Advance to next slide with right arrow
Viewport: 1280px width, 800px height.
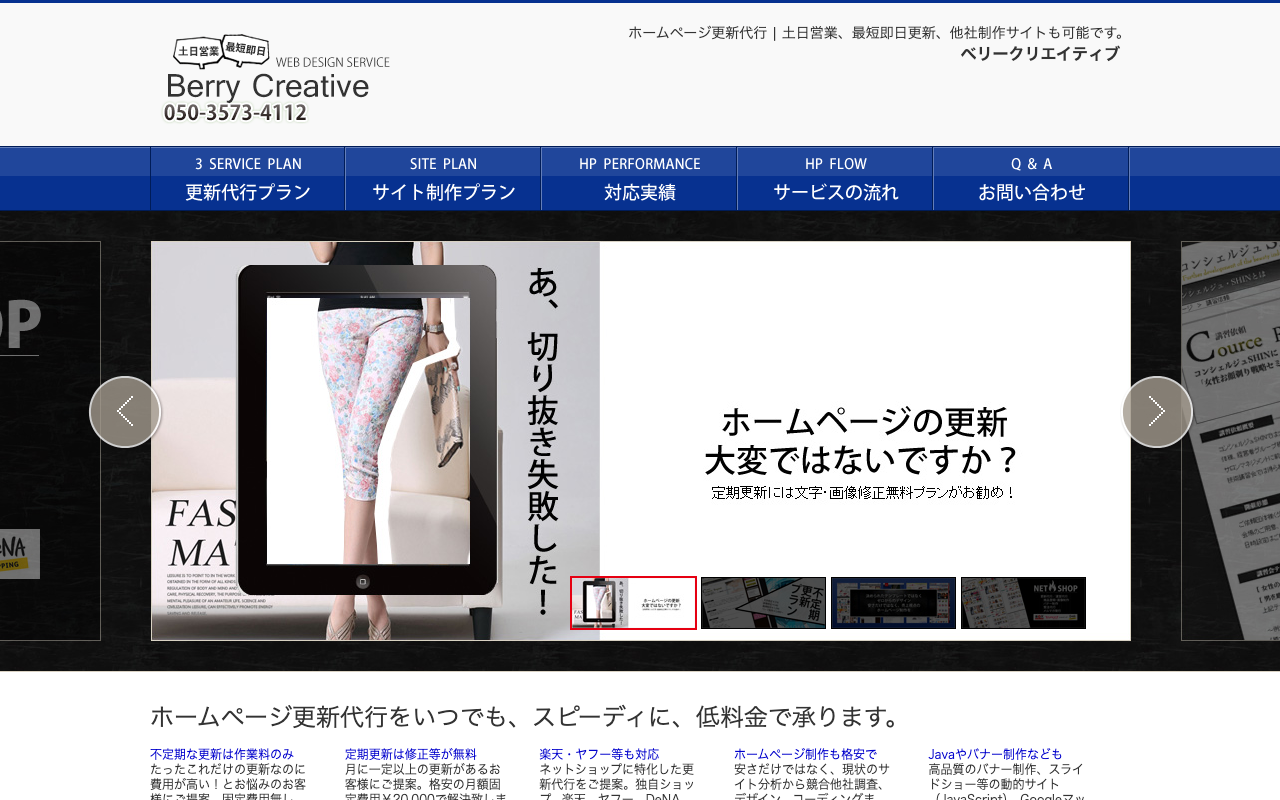[1157, 412]
